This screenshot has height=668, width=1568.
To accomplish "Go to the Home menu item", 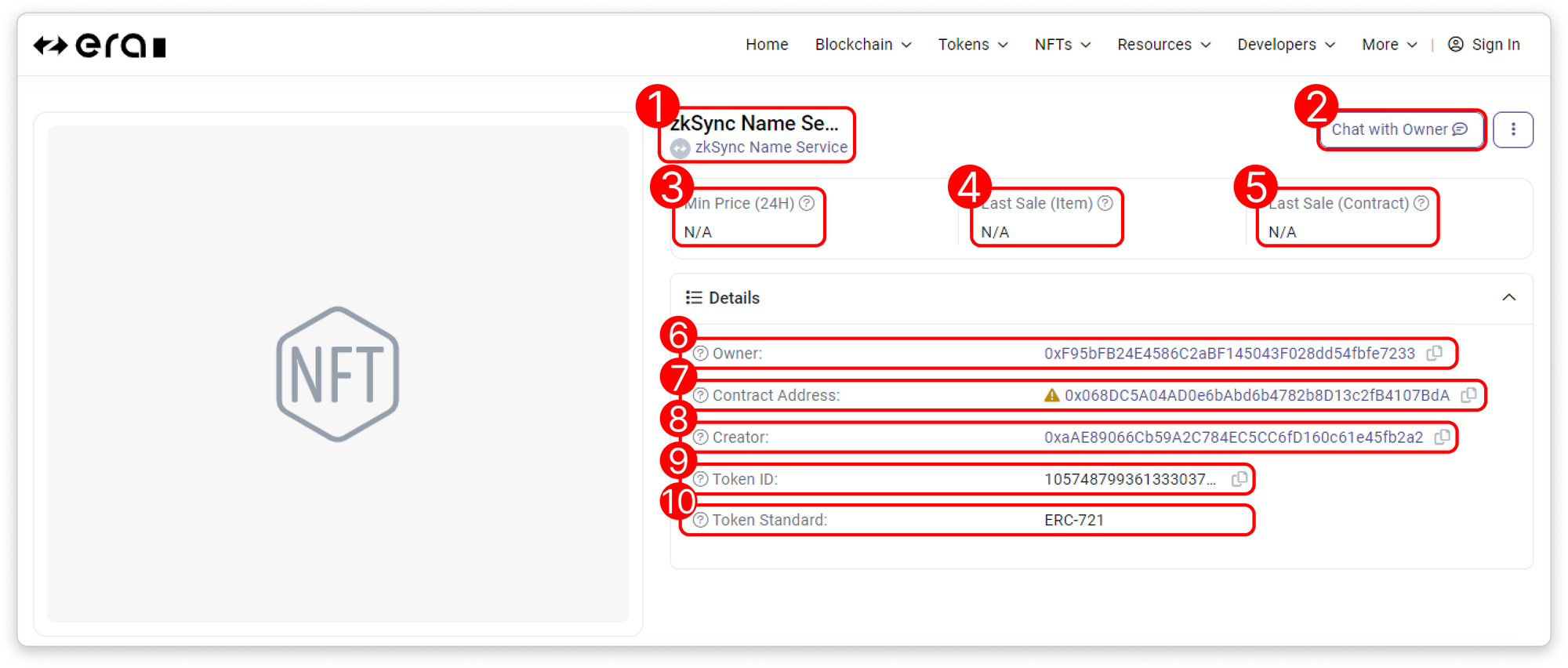I will click(766, 45).
